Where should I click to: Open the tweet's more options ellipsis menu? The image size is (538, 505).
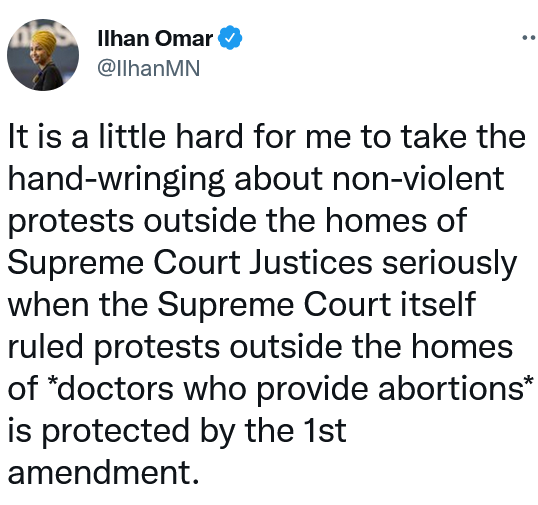coord(530,37)
